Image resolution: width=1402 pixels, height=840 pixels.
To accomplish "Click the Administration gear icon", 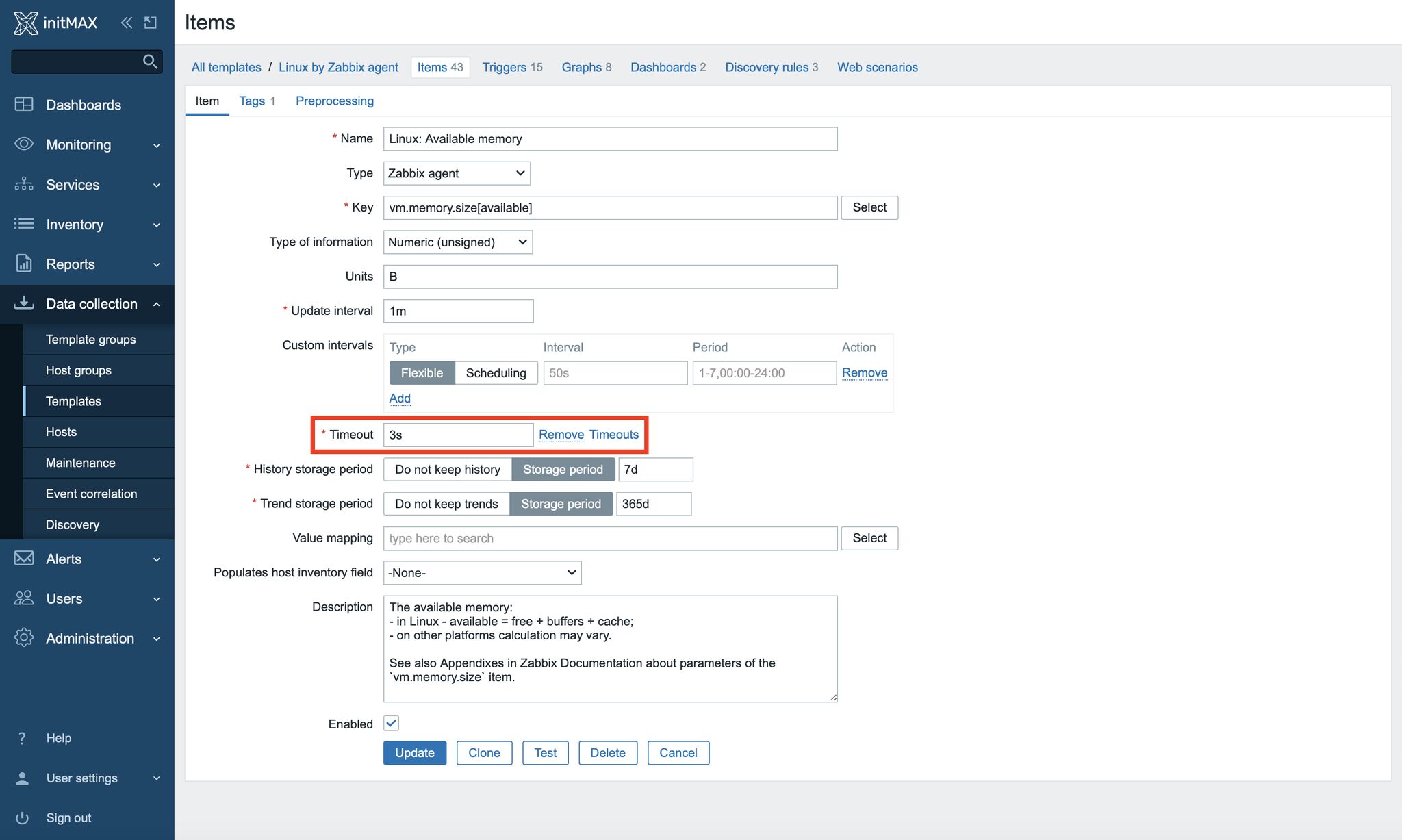I will [24, 637].
